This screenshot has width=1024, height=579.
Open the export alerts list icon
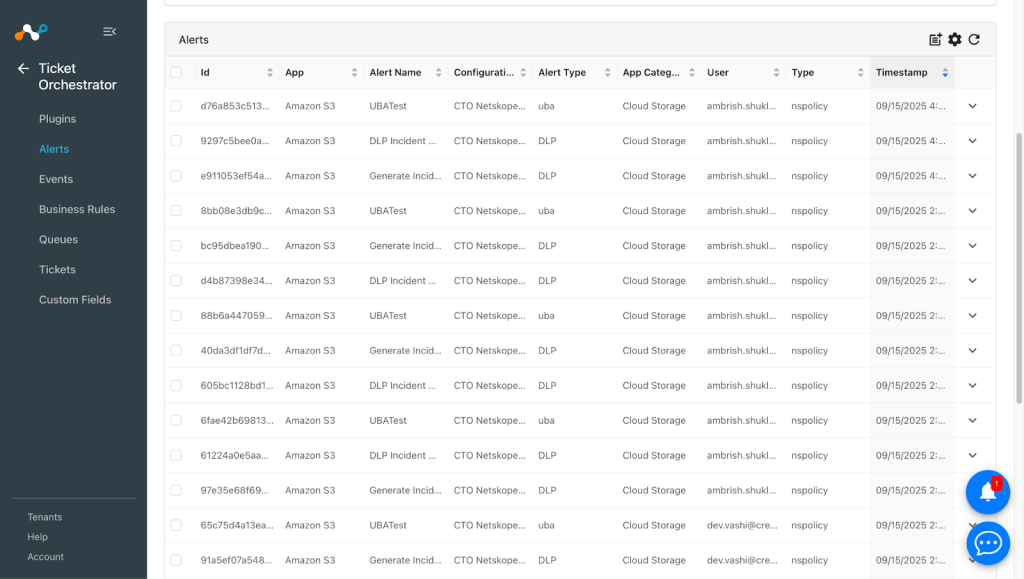coord(935,40)
